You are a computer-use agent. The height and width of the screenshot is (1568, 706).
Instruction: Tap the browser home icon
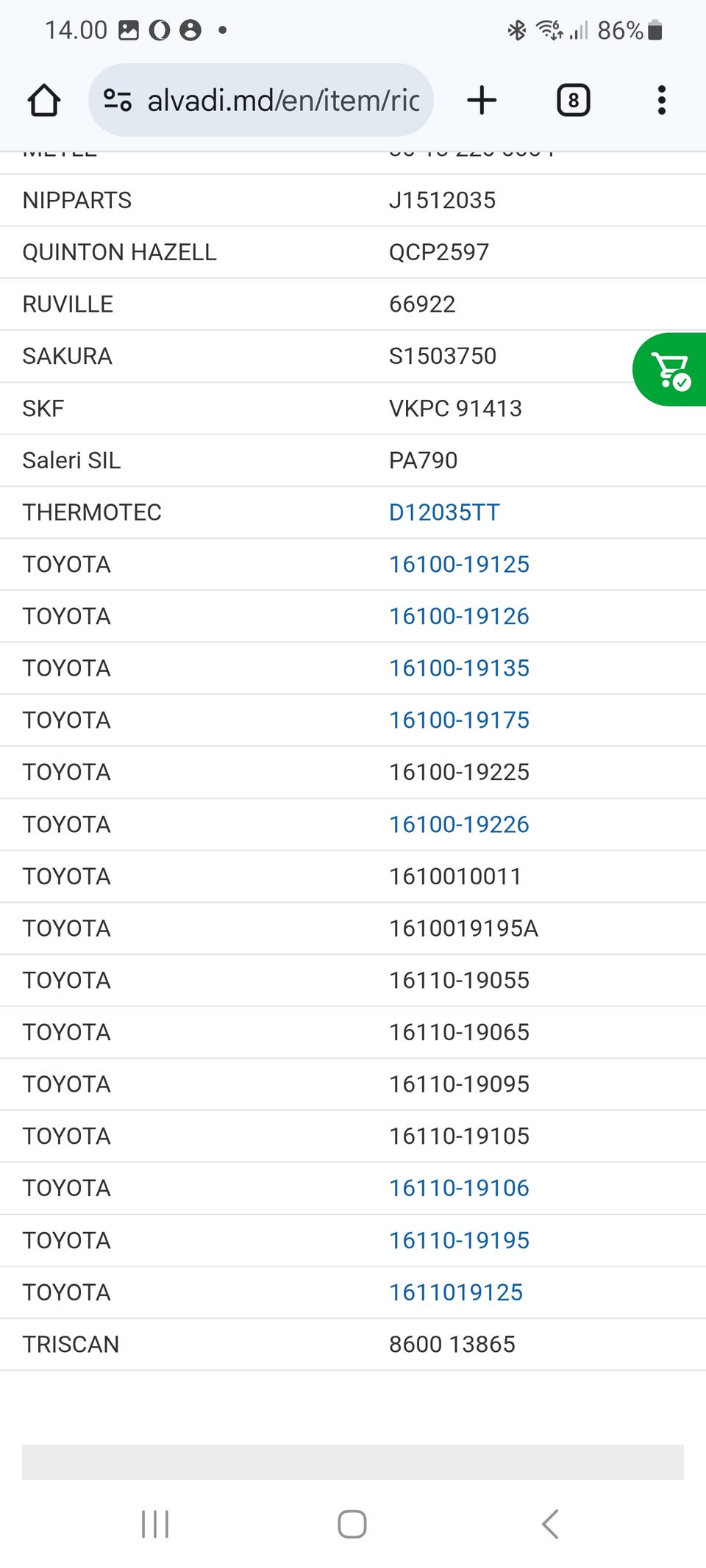43,100
